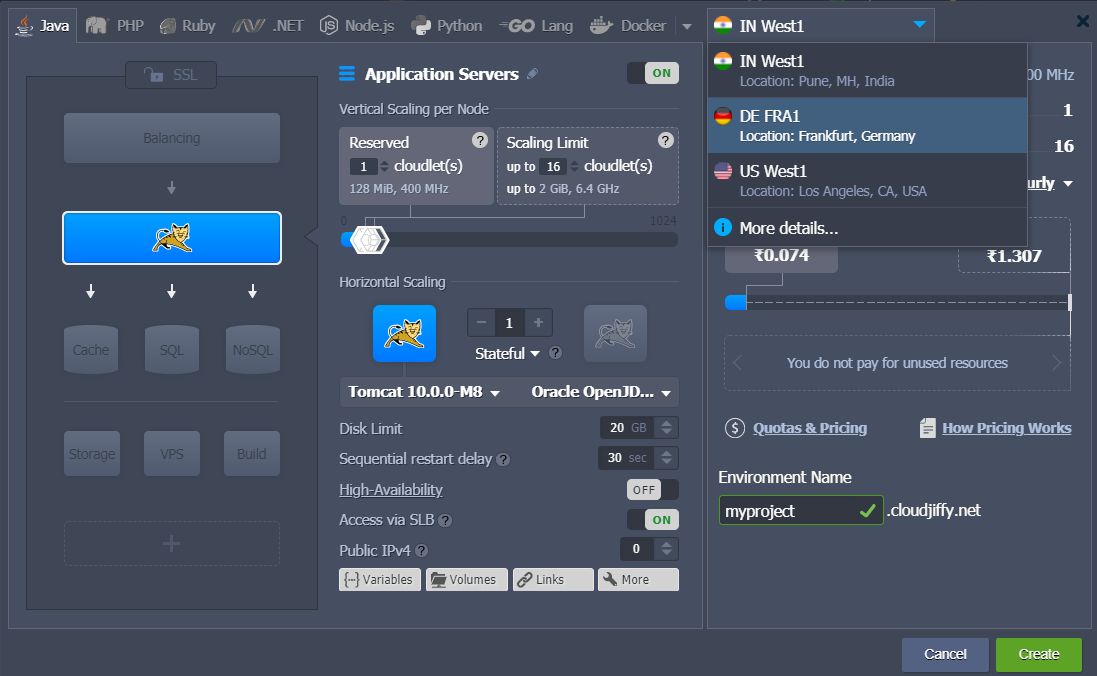Click the myproject environment name field
Screen dimensions: 1097x676
(x=800, y=510)
